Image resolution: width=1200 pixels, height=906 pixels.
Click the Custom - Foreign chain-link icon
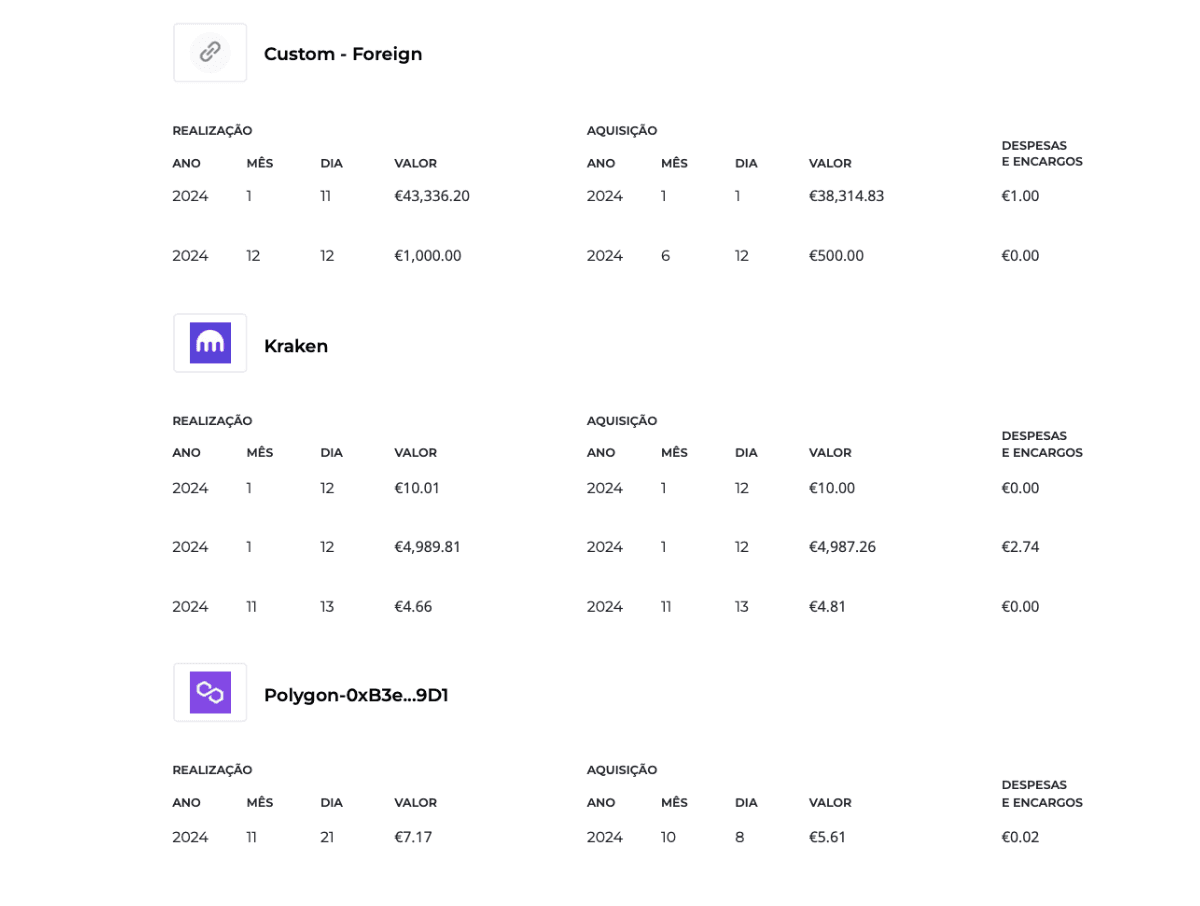pyautogui.click(x=210, y=53)
